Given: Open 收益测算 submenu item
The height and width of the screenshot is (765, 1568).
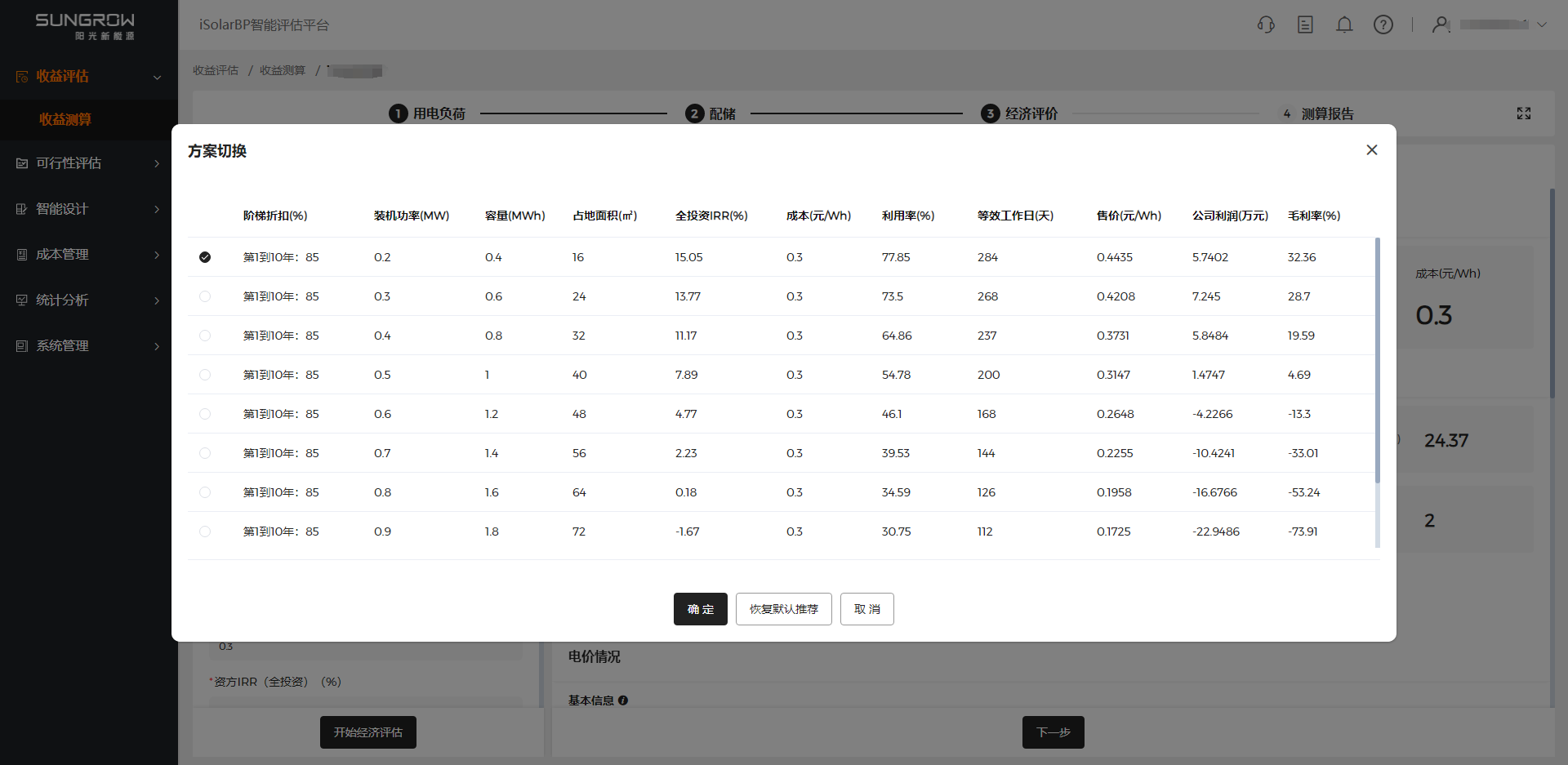Looking at the screenshot, I should click(x=65, y=119).
